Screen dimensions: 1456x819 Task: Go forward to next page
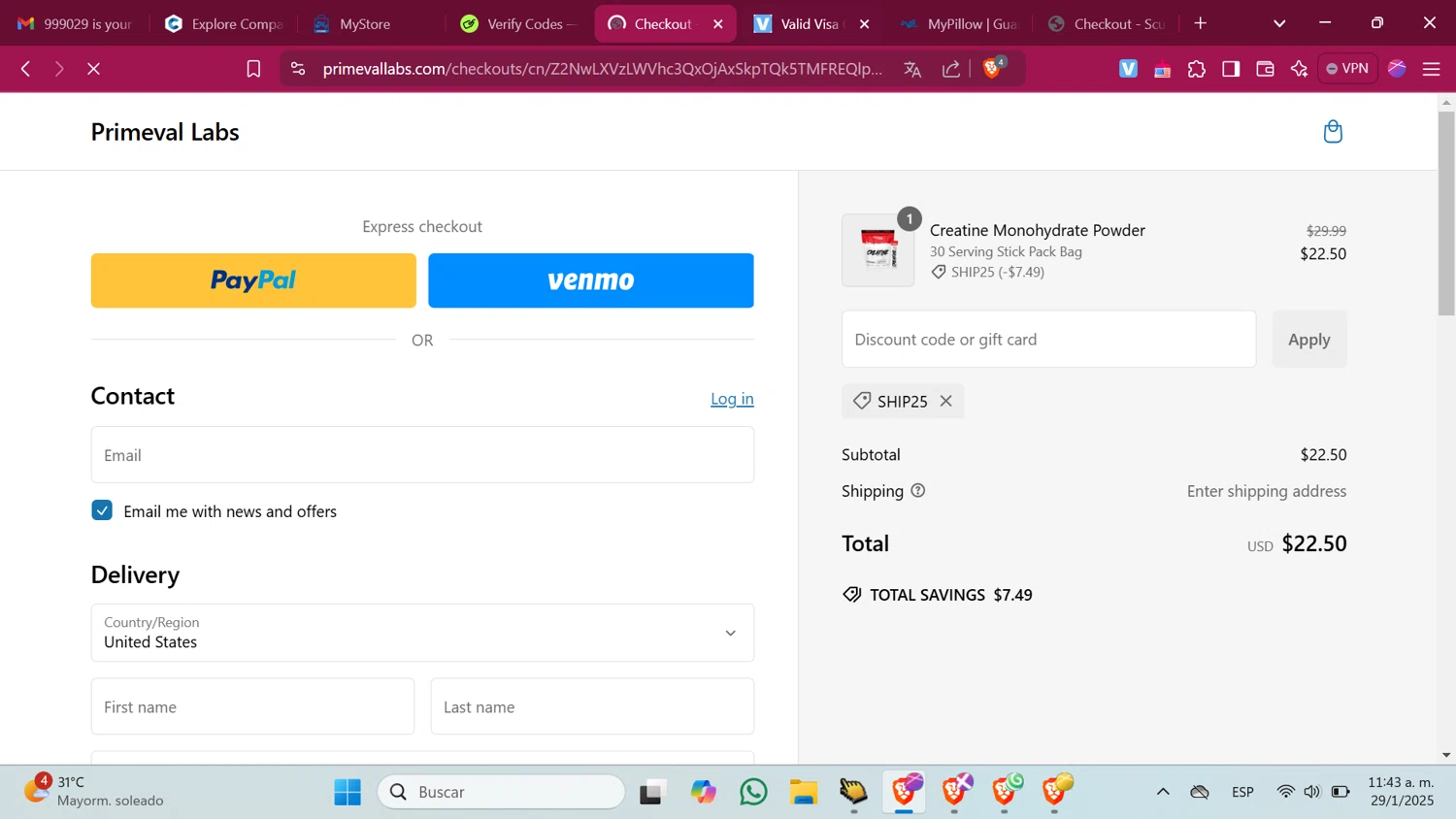(59, 69)
